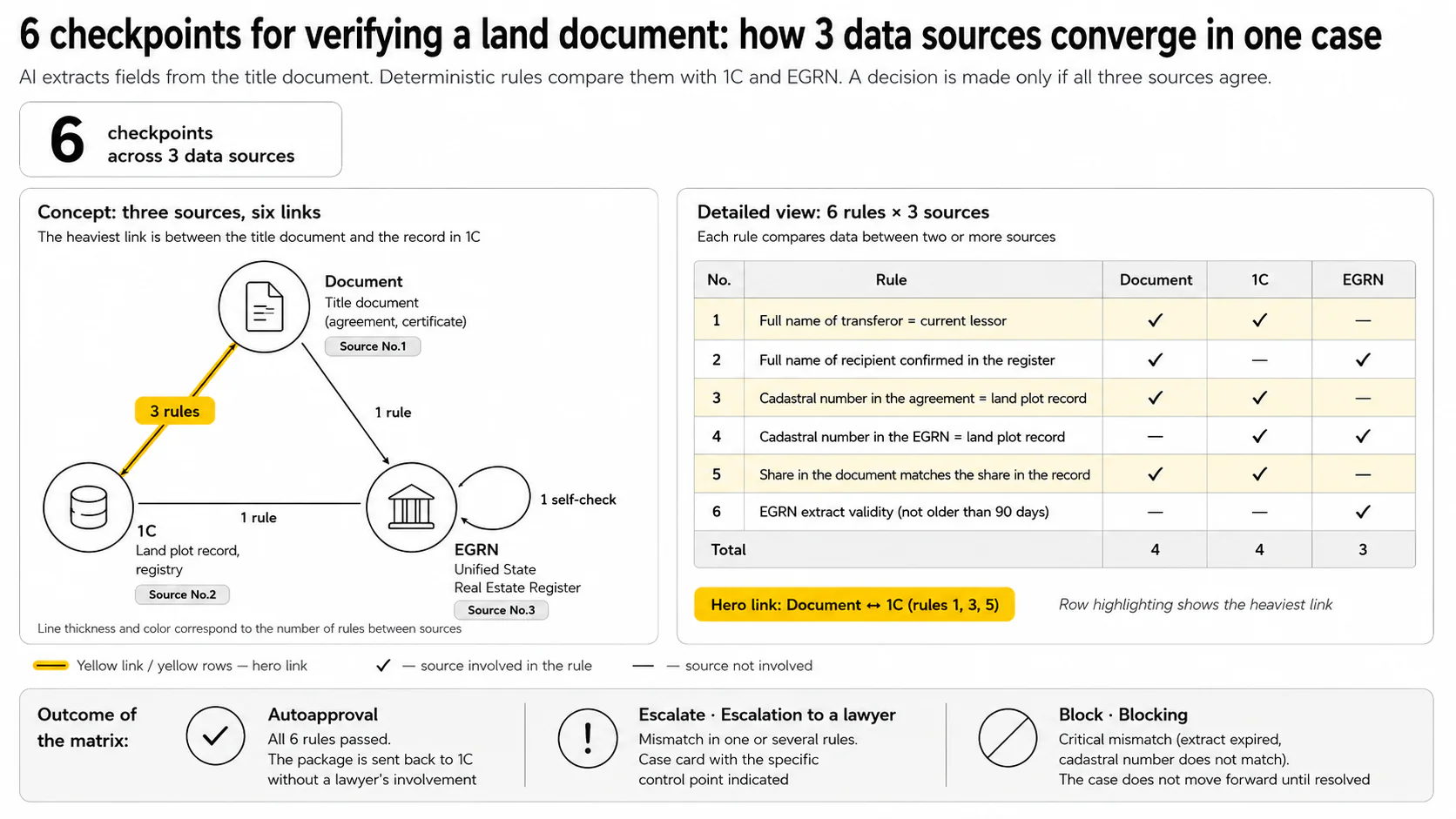Click rule 1 EGRN column dash
The width and height of the screenshot is (1456, 819).
1363,320
